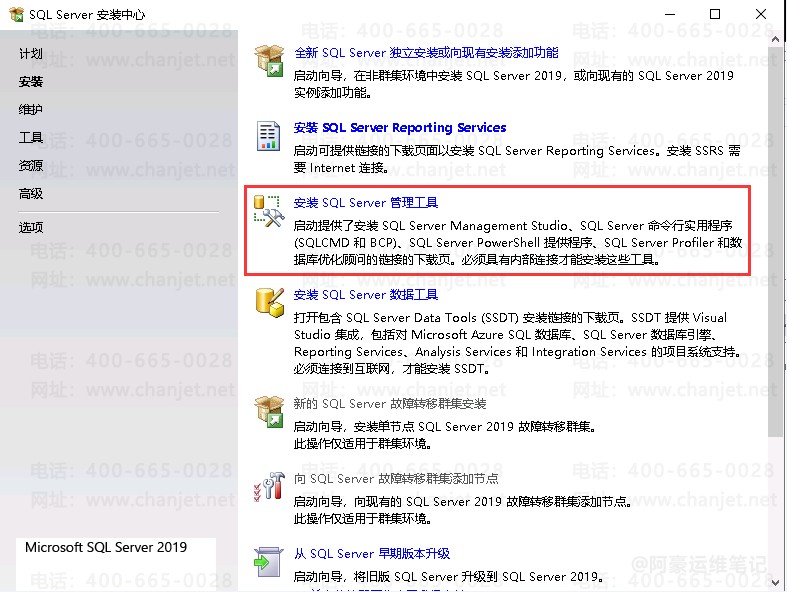Click the 向现有的 failover cluster add node description

point(462,510)
